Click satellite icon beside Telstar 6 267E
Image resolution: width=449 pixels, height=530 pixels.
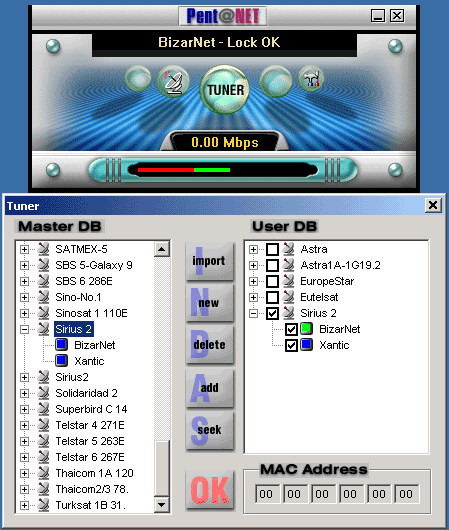point(43,457)
